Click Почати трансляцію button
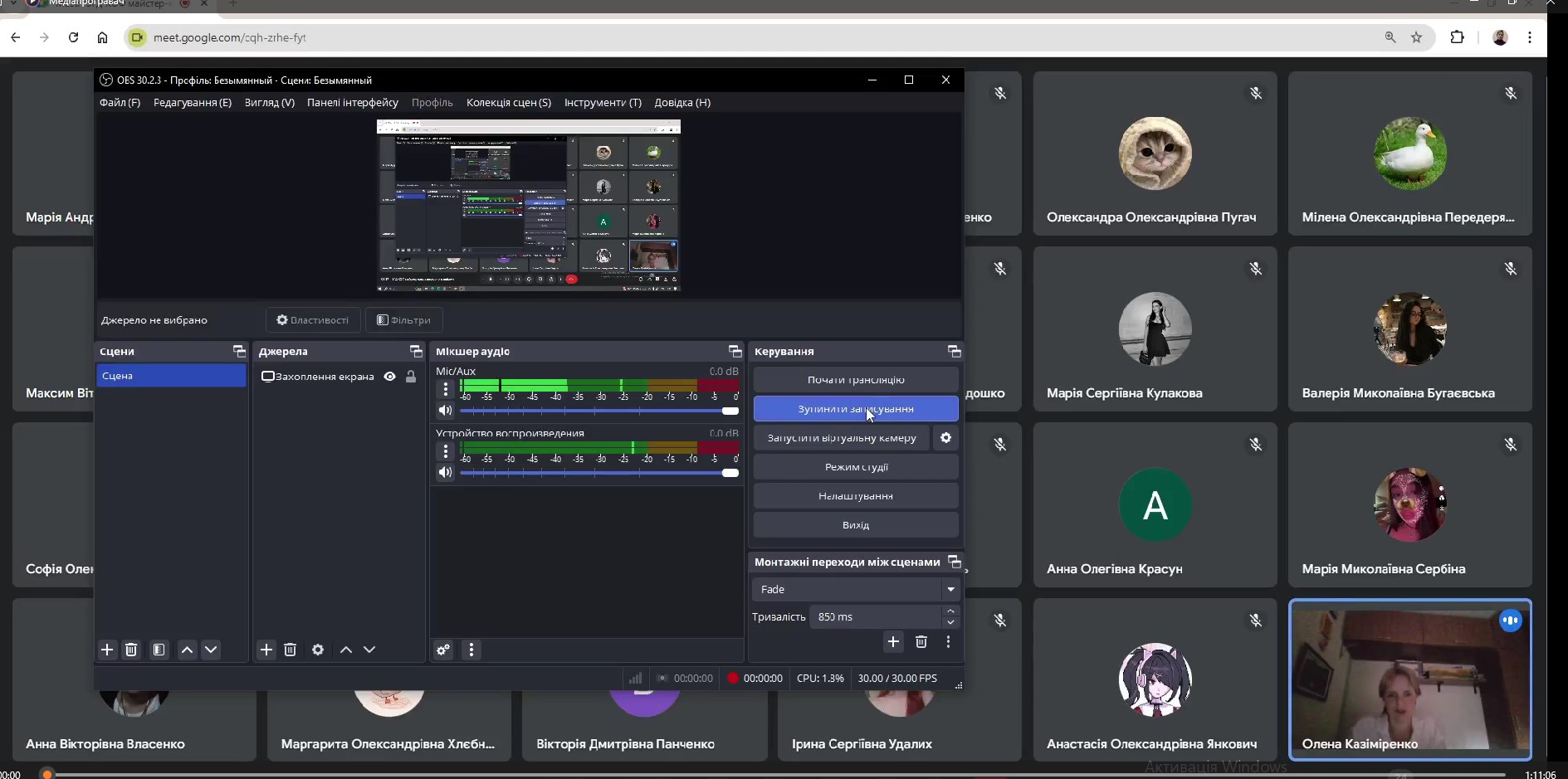The image size is (1568, 779). pyautogui.click(x=856, y=380)
